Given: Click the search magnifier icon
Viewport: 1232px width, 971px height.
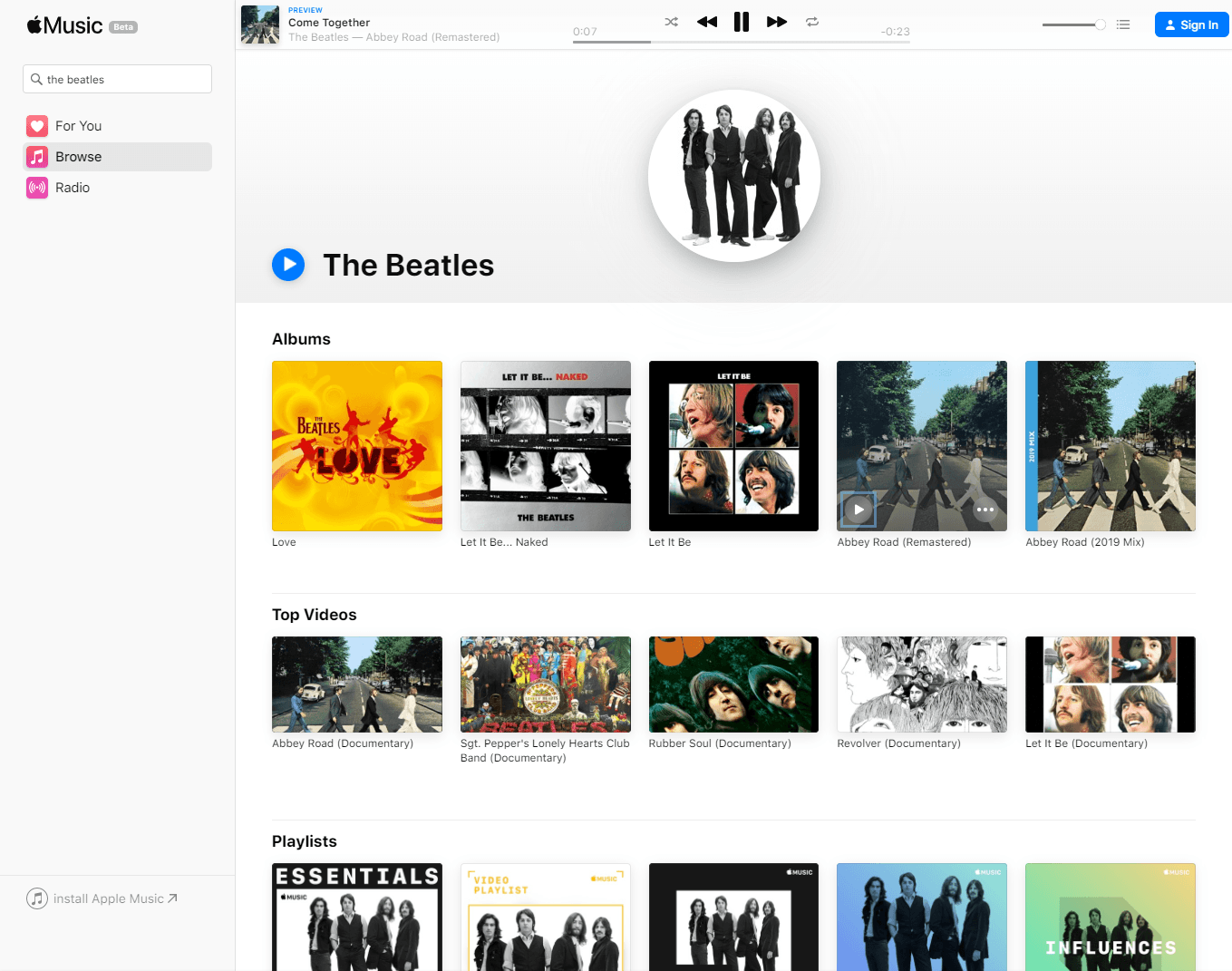Looking at the screenshot, I should pos(36,79).
